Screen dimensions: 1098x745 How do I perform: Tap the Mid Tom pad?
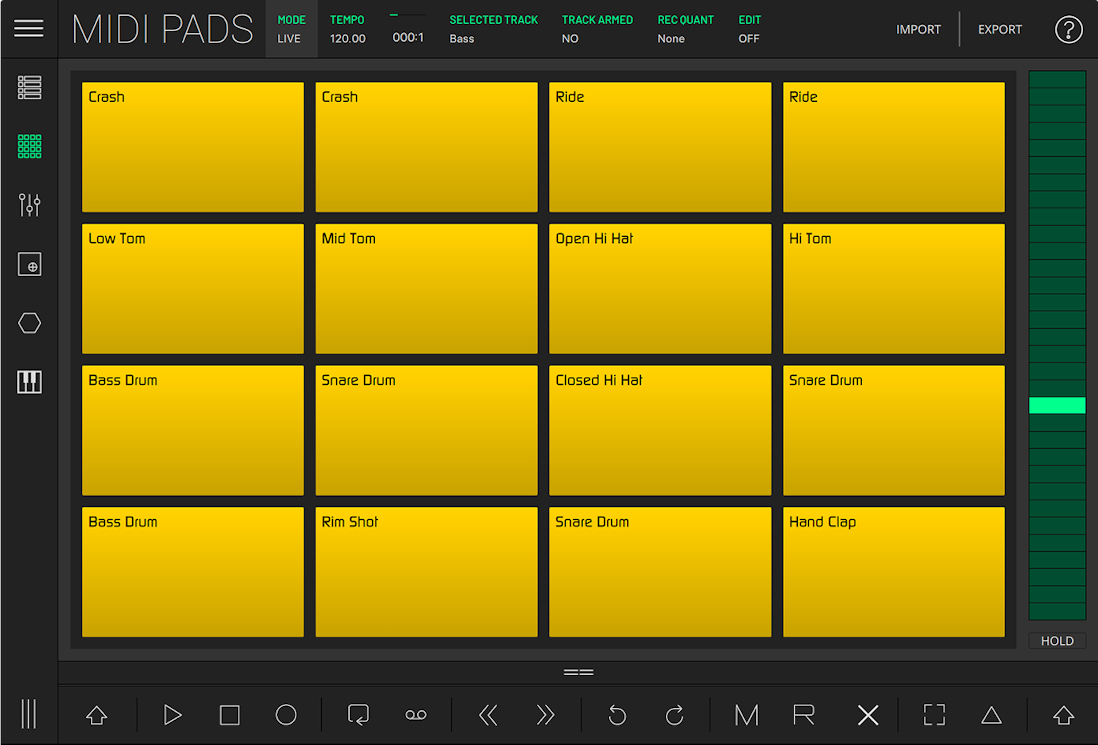(426, 288)
